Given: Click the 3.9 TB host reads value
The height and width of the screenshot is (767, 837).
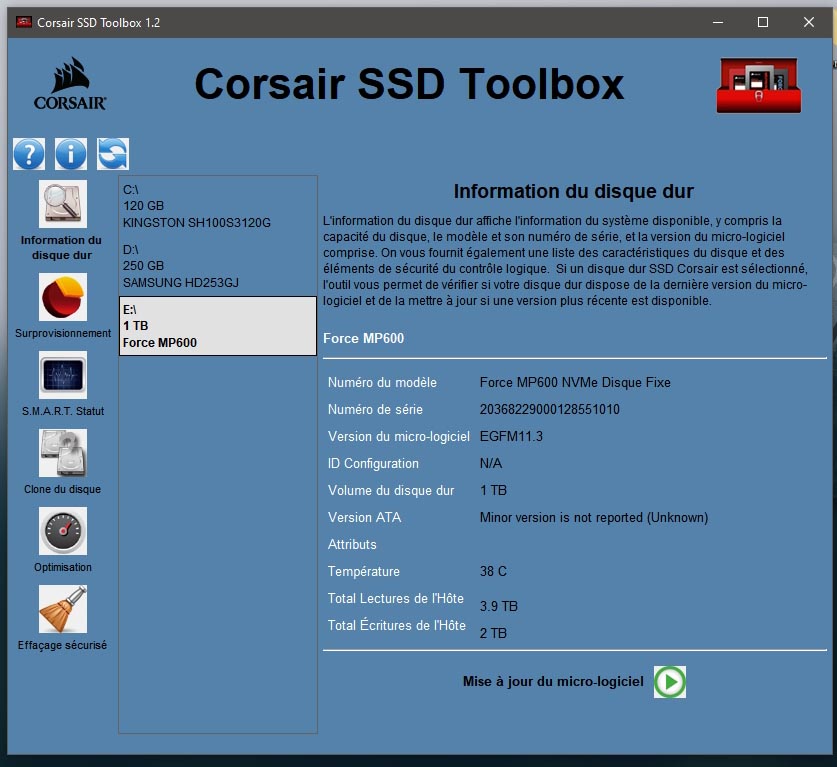Looking at the screenshot, I should point(499,606).
